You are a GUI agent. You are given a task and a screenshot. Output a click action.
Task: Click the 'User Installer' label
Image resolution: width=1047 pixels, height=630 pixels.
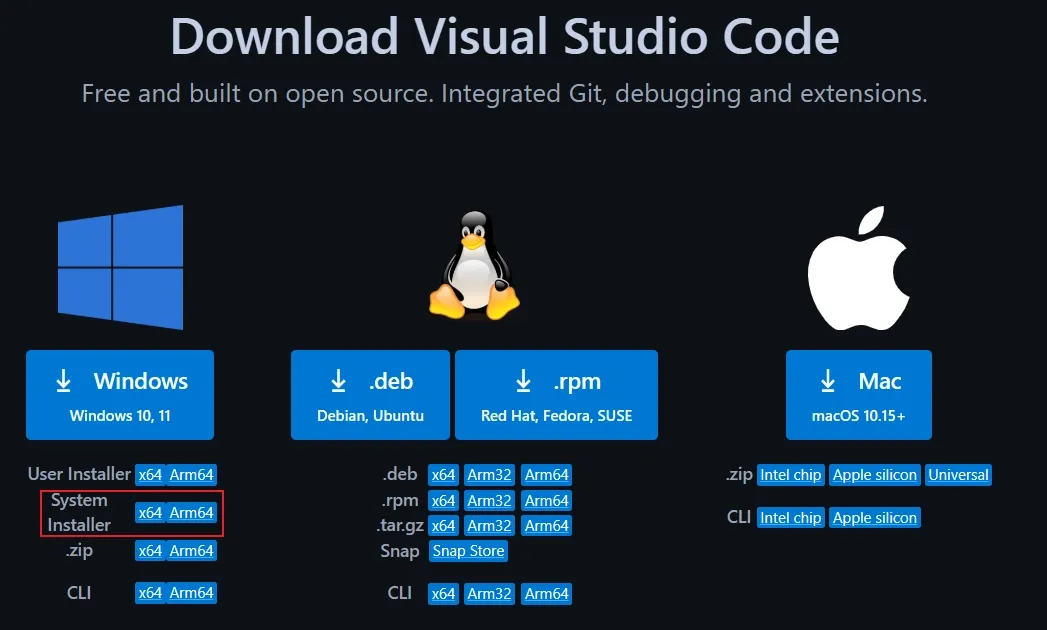coord(79,474)
